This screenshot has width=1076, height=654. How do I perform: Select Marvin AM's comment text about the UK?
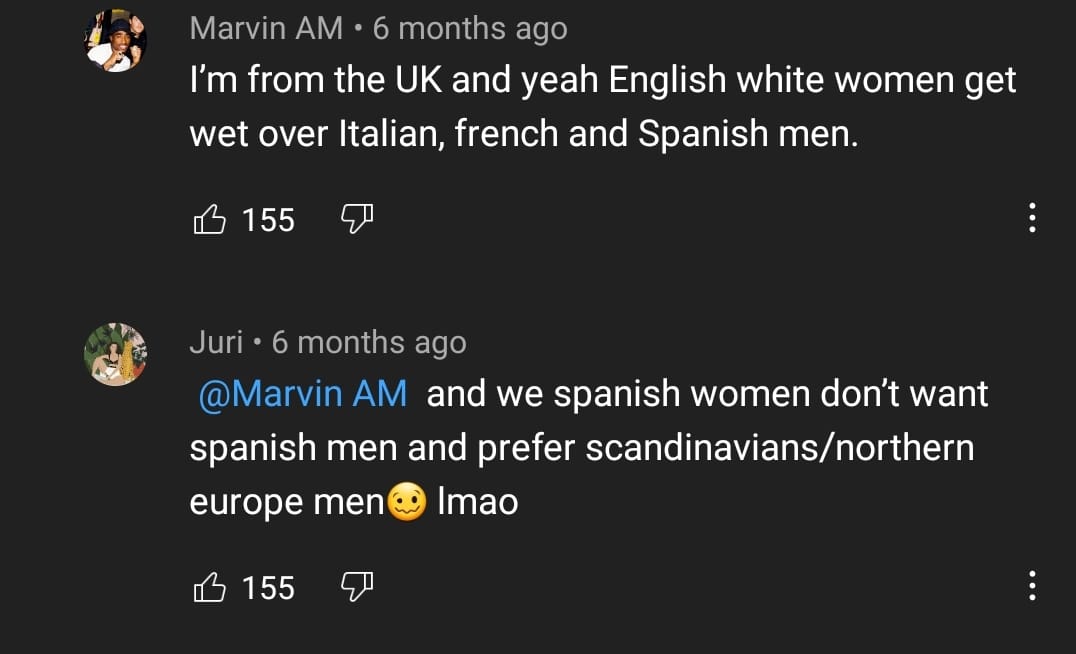(603, 106)
